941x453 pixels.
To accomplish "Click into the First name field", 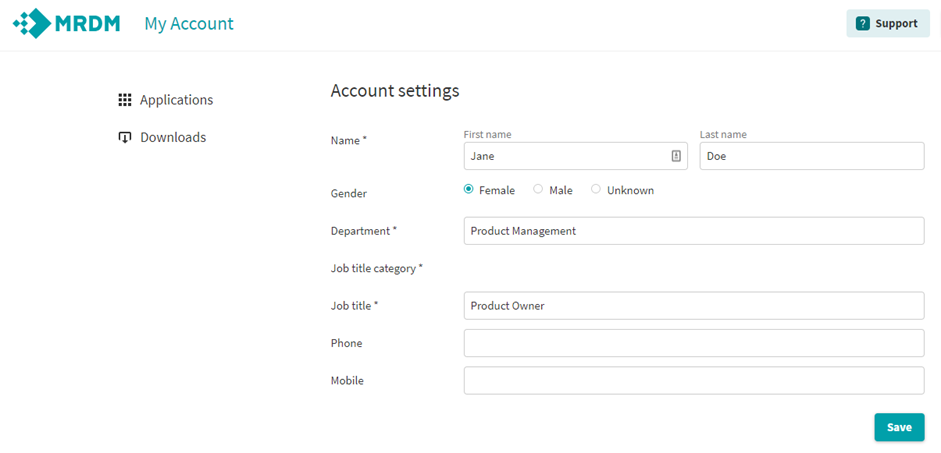I will click(x=576, y=156).
